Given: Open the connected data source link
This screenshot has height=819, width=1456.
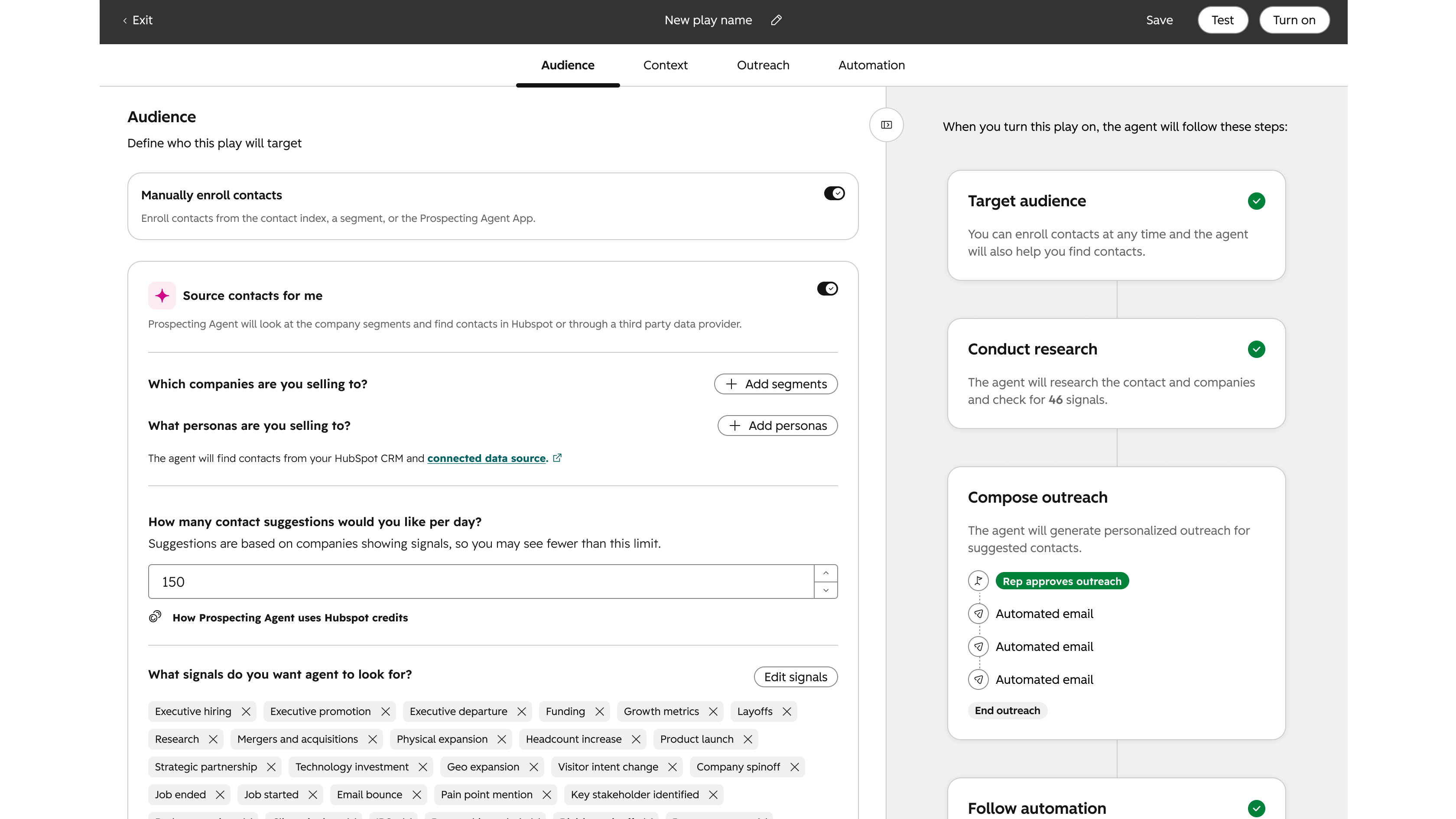Looking at the screenshot, I should coord(487,458).
